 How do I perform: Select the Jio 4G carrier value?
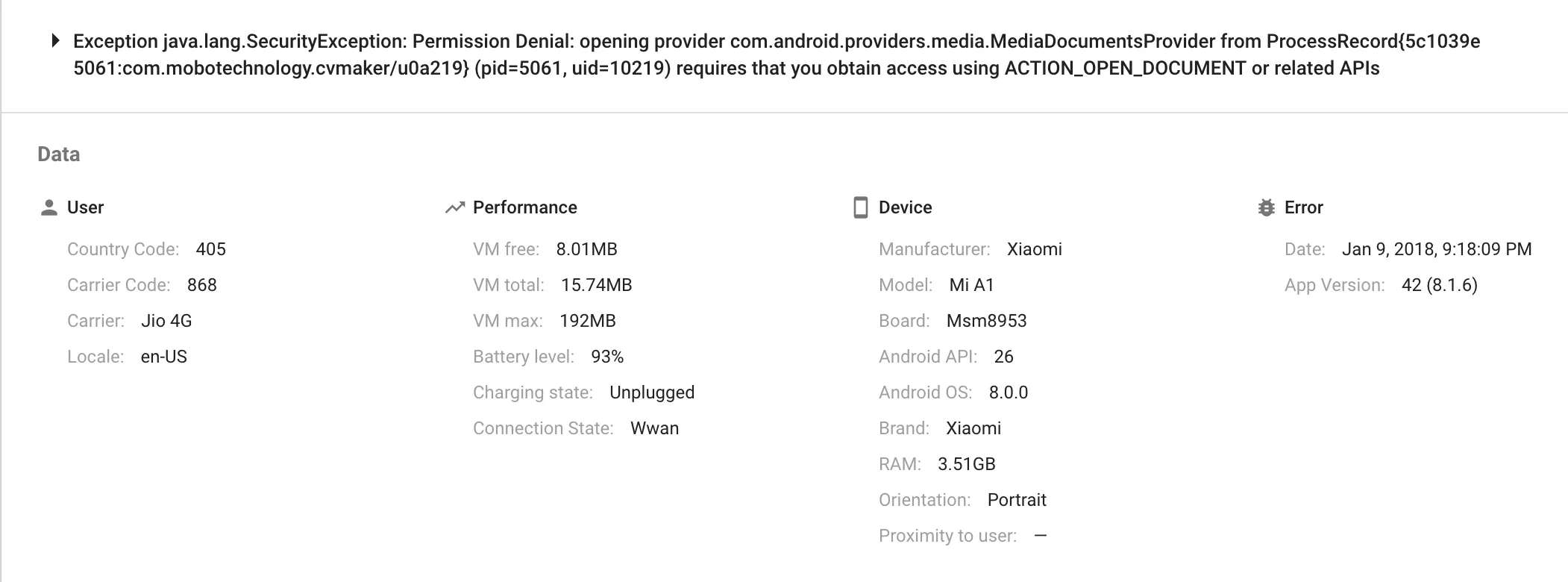point(166,321)
